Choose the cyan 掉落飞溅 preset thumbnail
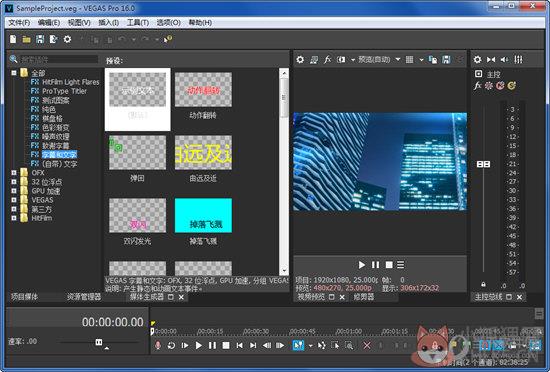Image resolution: width=550 pixels, height=372 pixels. [203, 215]
